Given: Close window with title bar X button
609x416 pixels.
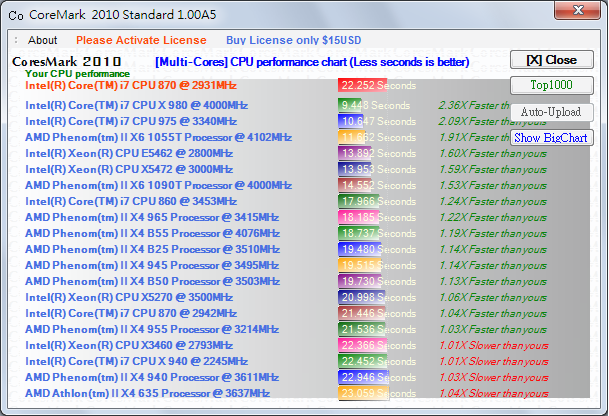Looking at the screenshot, I should tap(578, 10).
